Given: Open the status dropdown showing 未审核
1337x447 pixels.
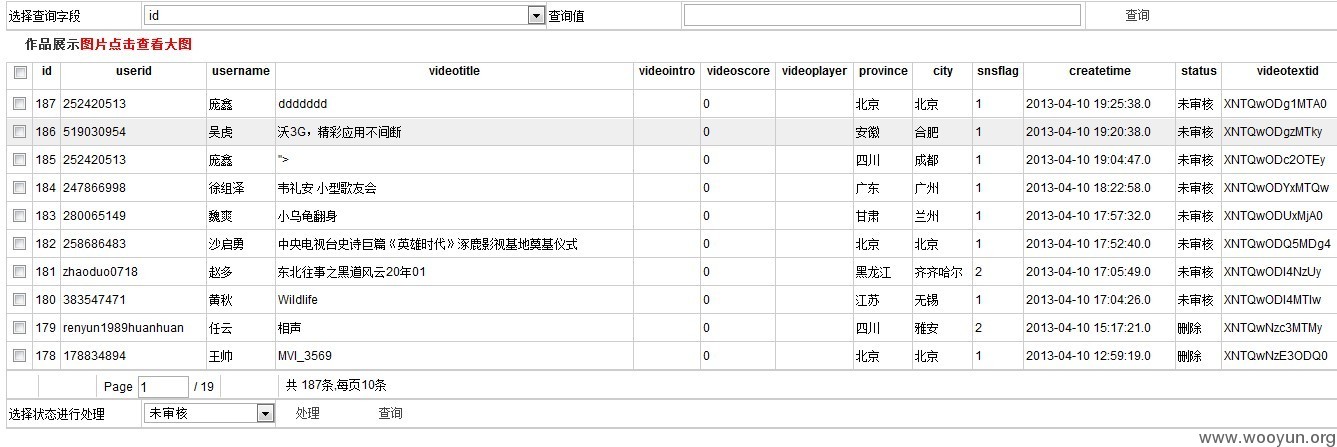Looking at the screenshot, I should tap(209, 413).
